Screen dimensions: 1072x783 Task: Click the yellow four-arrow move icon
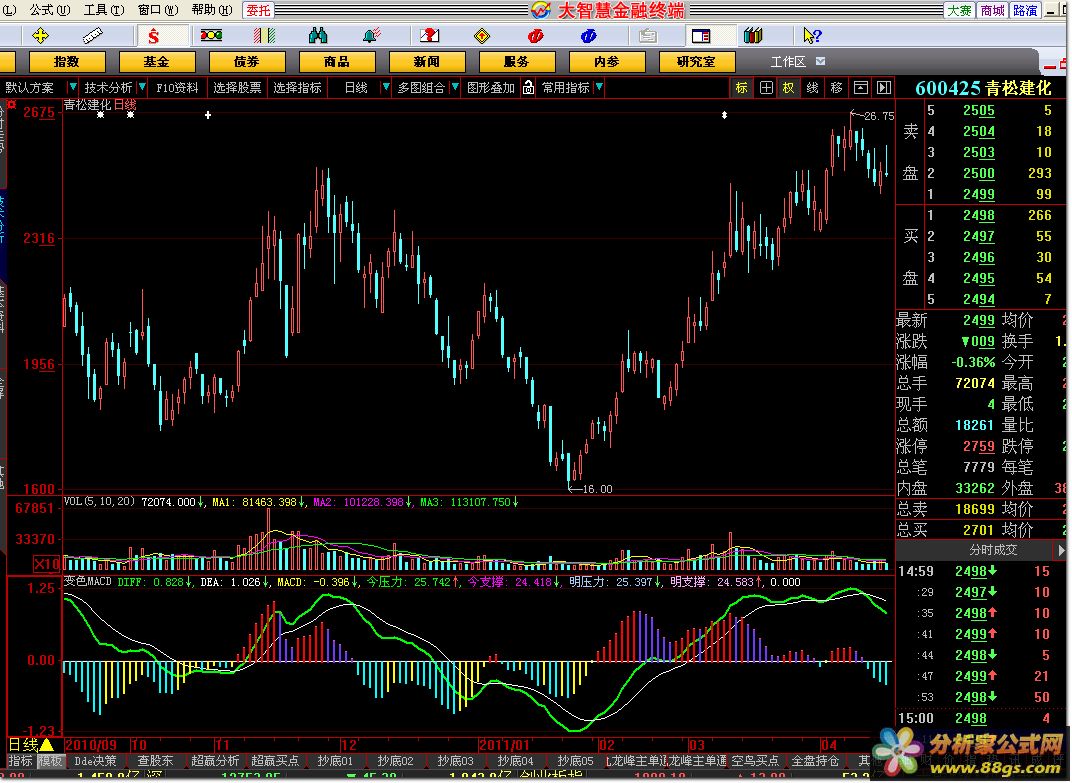click(x=40, y=36)
